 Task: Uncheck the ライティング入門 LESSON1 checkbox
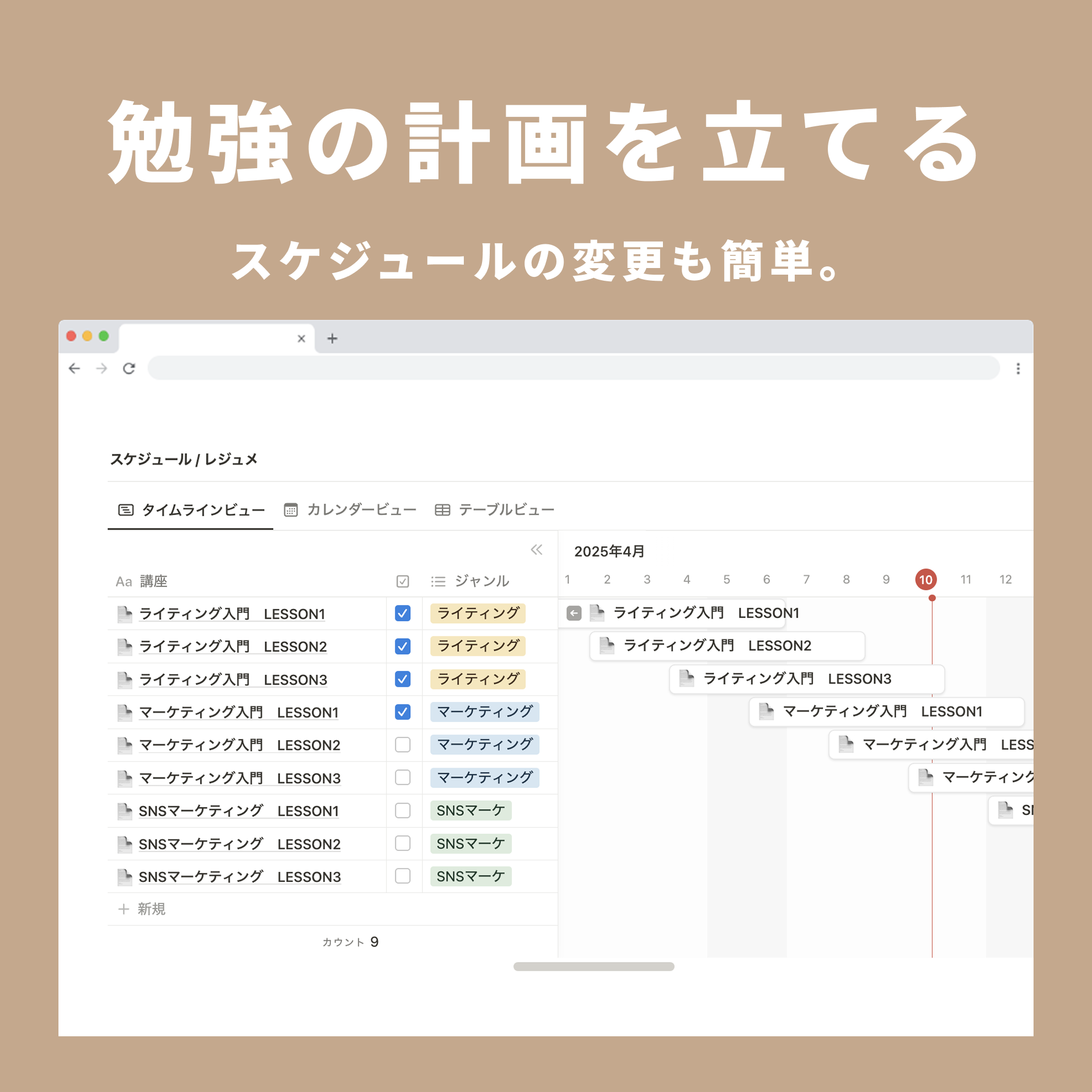pyautogui.click(x=403, y=613)
